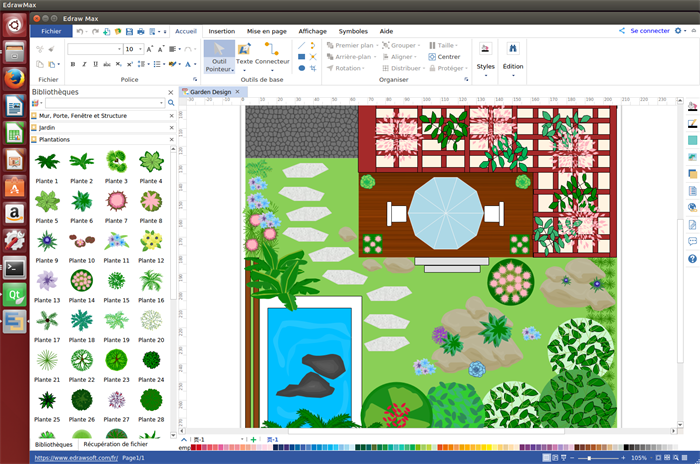Click the Se connecter link

coord(649,31)
